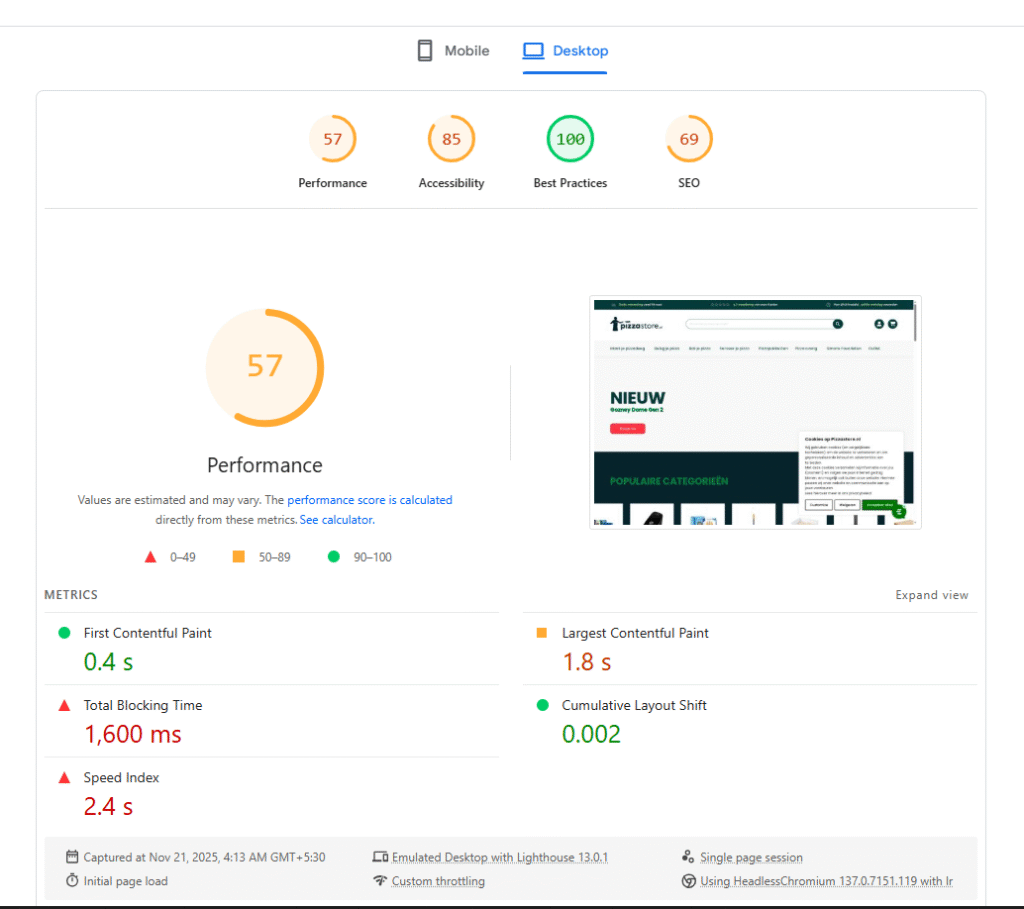The height and width of the screenshot is (909, 1024).
Task: Open the Best Practices score gauge 100
Action: 570,140
